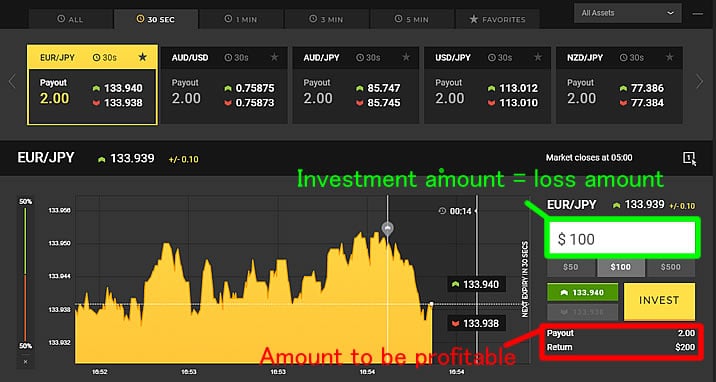716x382 pixels.
Task: Open the 3 MIN tab
Action: 327,19
